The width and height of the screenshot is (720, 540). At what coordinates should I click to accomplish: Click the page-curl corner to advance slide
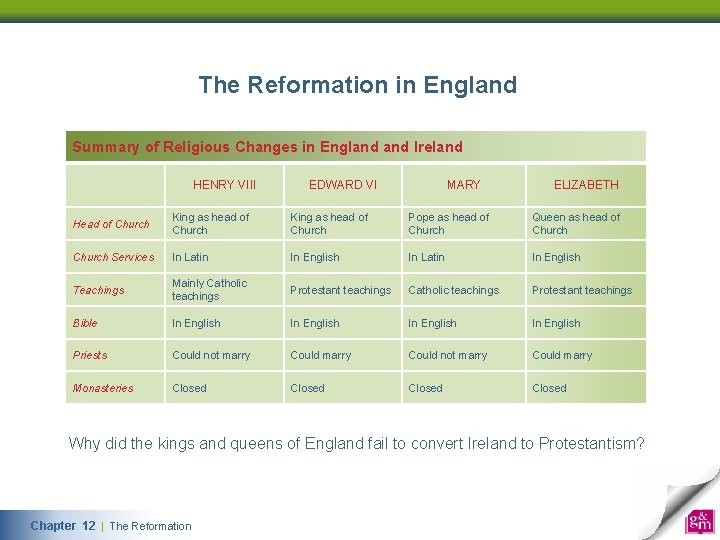click(x=682, y=503)
